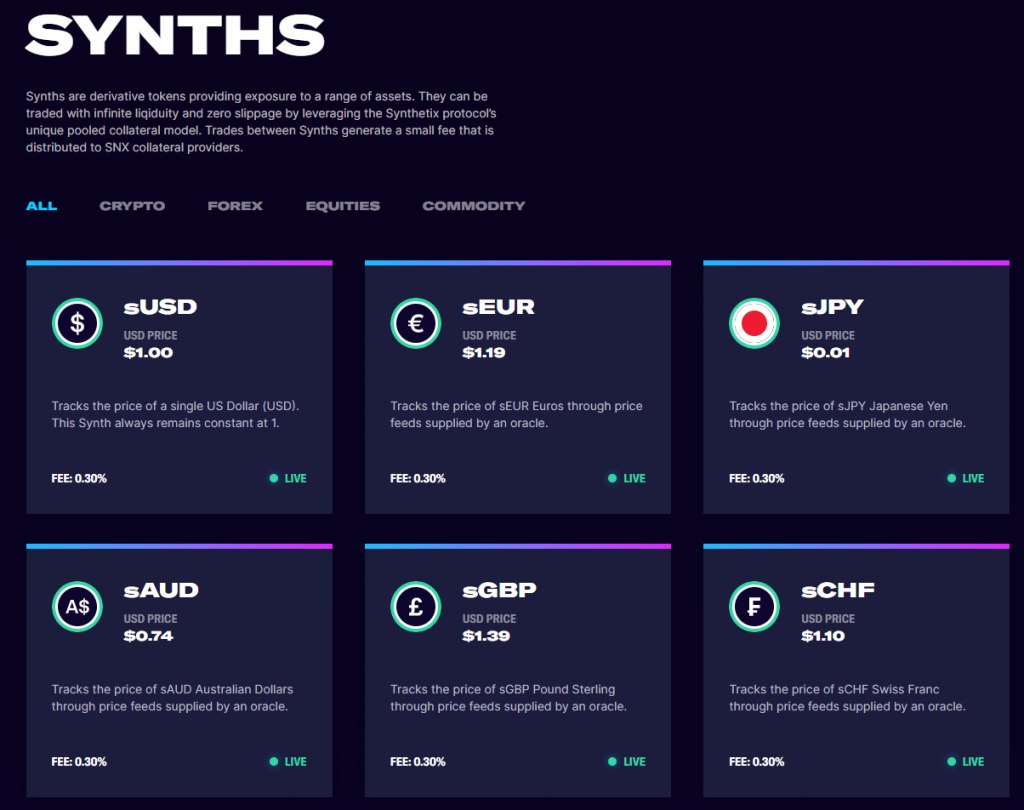1024x810 pixels.
Task: Click the LIVE status text on sJPY card
Action: [973, 478]
